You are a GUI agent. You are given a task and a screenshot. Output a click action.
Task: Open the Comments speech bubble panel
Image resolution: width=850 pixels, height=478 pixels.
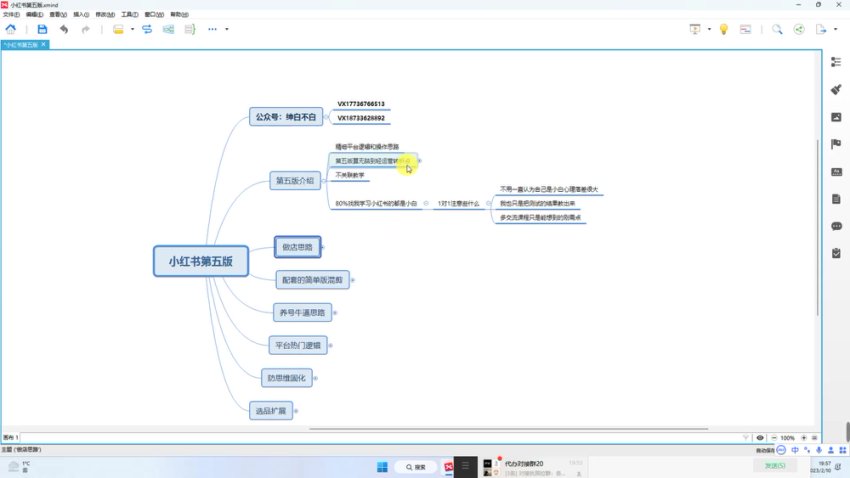coord(836,226)
